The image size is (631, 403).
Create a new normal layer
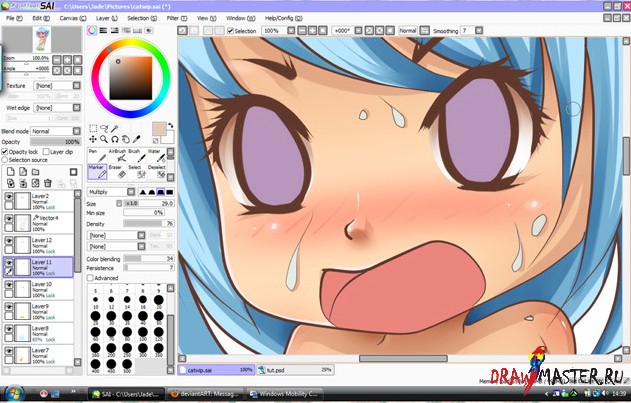coord(10,172)
